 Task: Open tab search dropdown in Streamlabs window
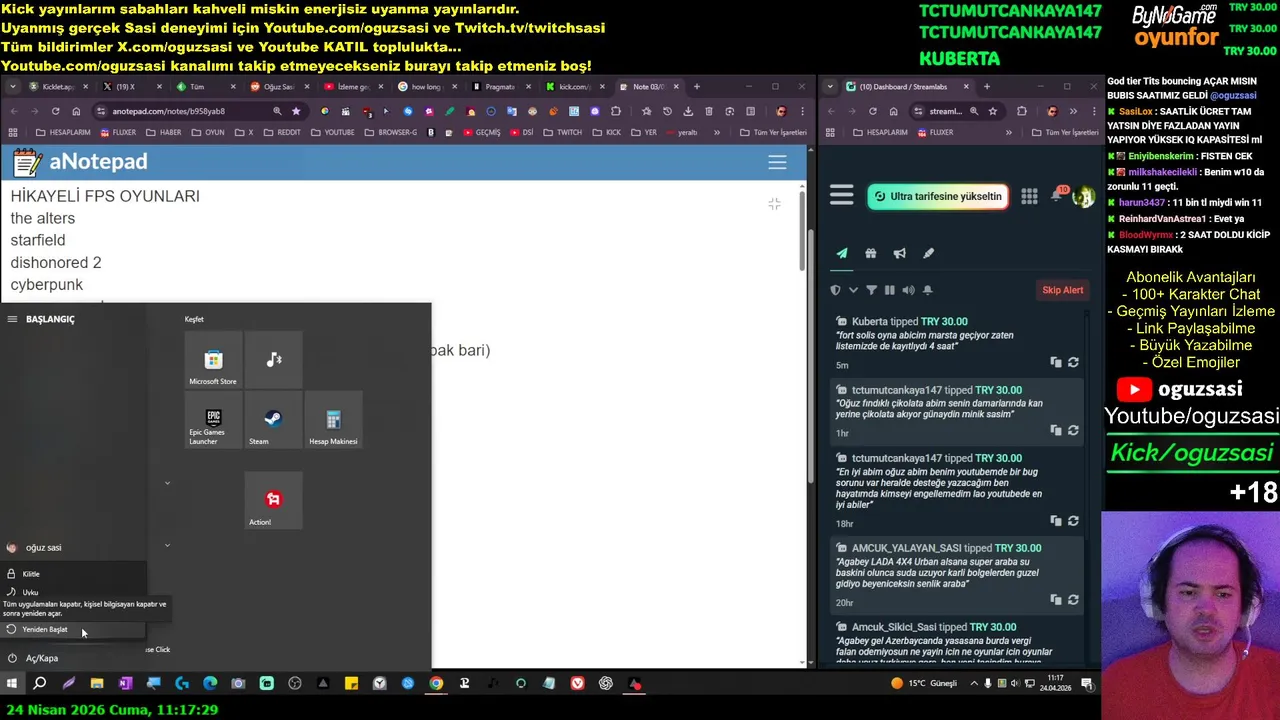click(x=831, y=87)
